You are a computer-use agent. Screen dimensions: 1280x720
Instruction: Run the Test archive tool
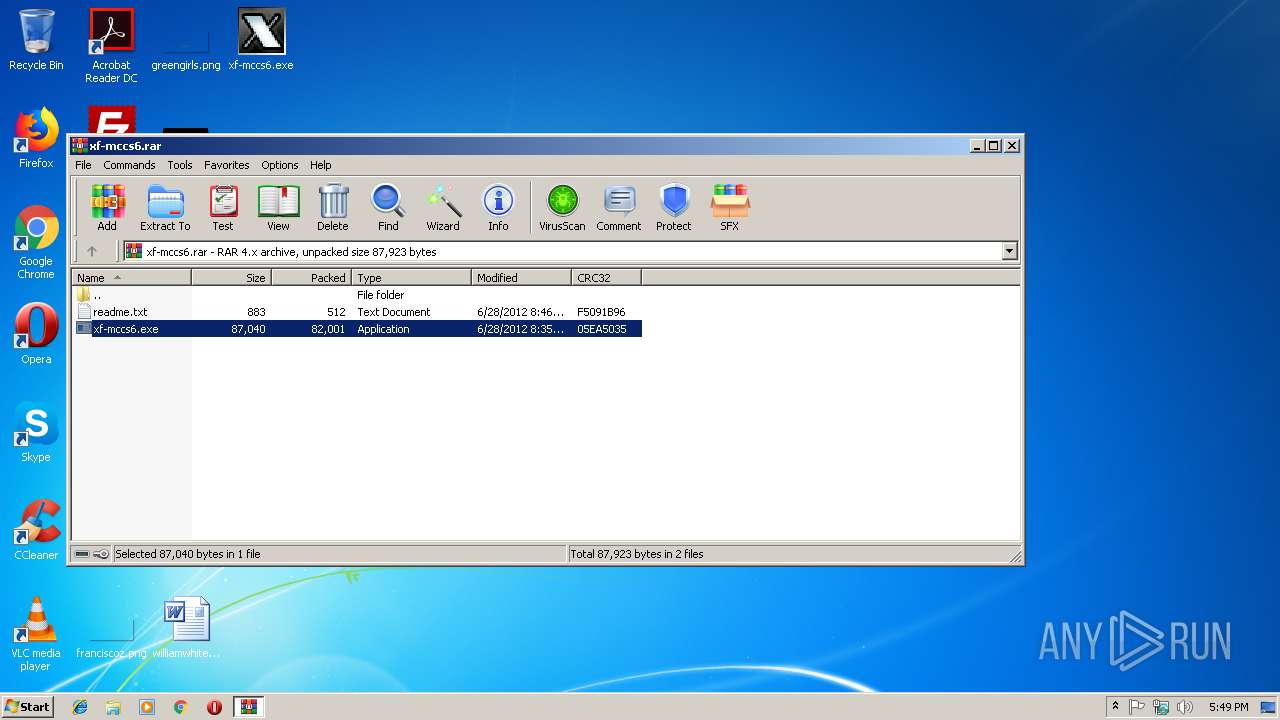(223, 208)
